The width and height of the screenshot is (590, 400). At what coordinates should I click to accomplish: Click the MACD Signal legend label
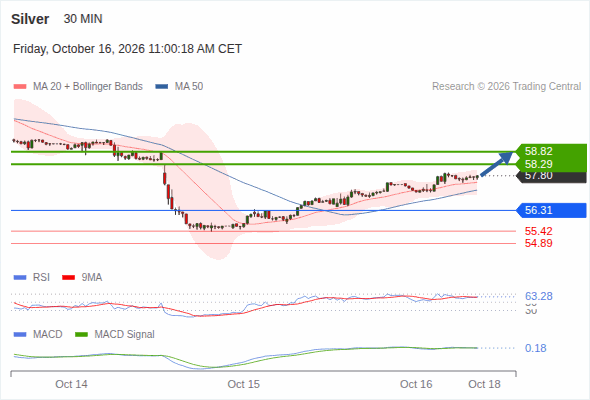(x=125, y=335)
